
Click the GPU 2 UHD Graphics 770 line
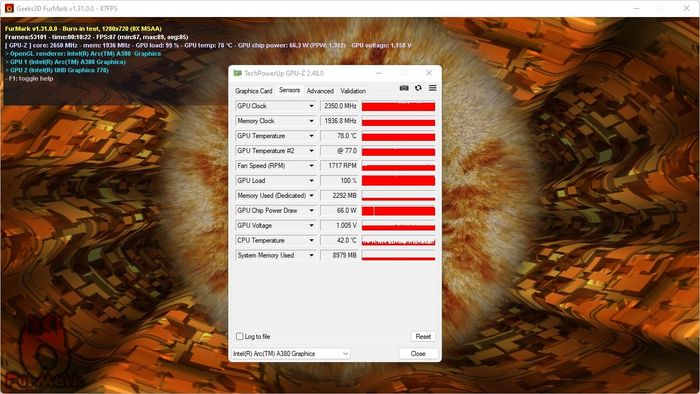coord(57,70)
